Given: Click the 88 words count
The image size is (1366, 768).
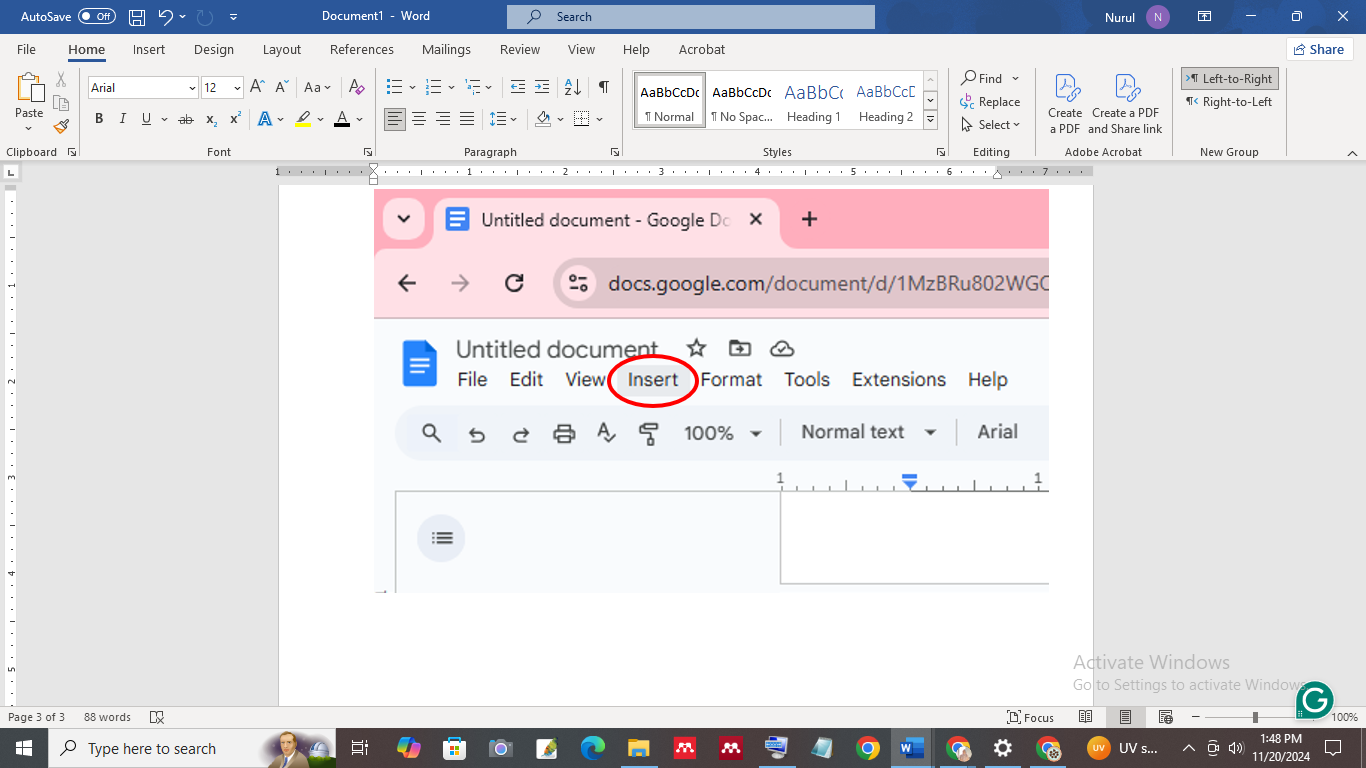Looking at the screenshot, I should 107,717.
